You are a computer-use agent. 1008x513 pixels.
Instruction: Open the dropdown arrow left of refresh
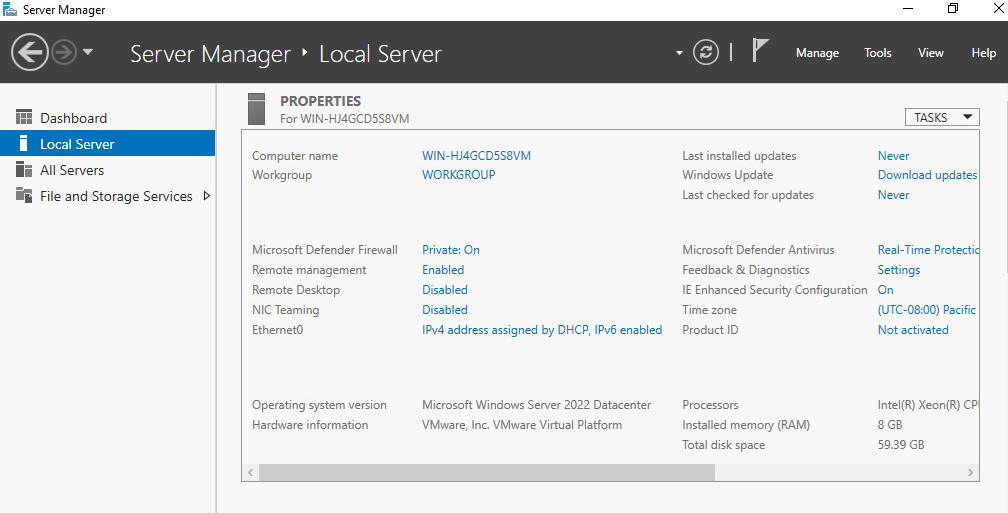(x=679, y=53)
